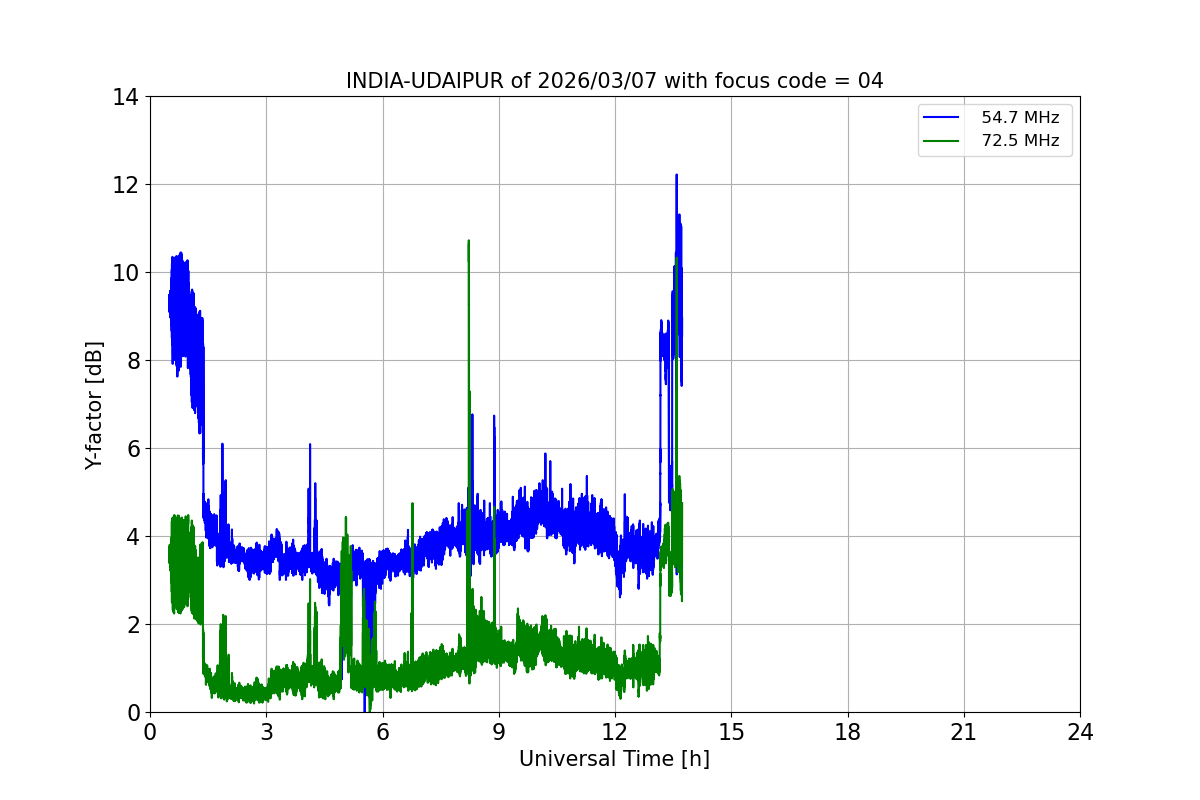Screen dimensions: 1200x800
Task: Click the x-axis tick label '12'
Action: pos(615,732)
